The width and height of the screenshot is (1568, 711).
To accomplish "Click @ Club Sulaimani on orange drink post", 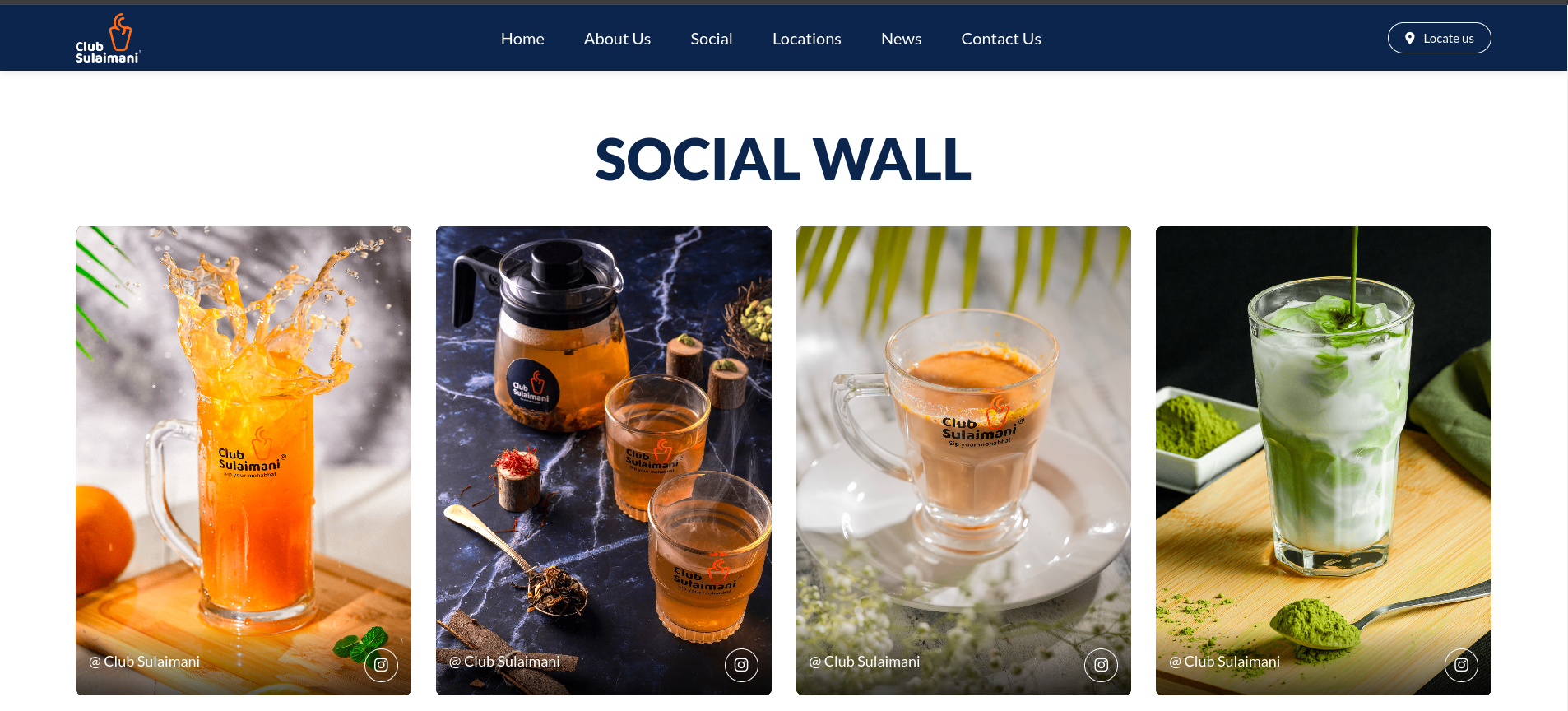I will tap(145, 662).
